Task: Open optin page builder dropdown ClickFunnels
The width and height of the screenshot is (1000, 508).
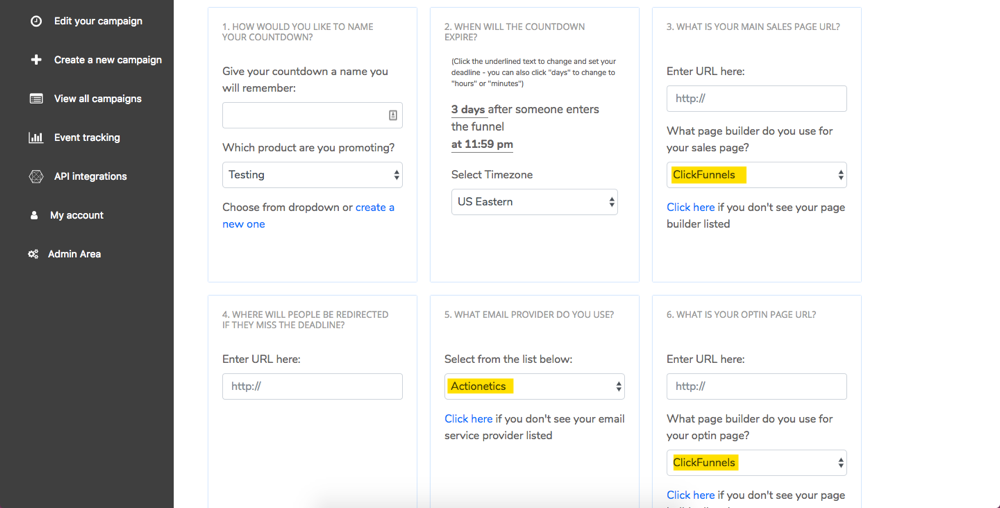Action: coord(756,463)
